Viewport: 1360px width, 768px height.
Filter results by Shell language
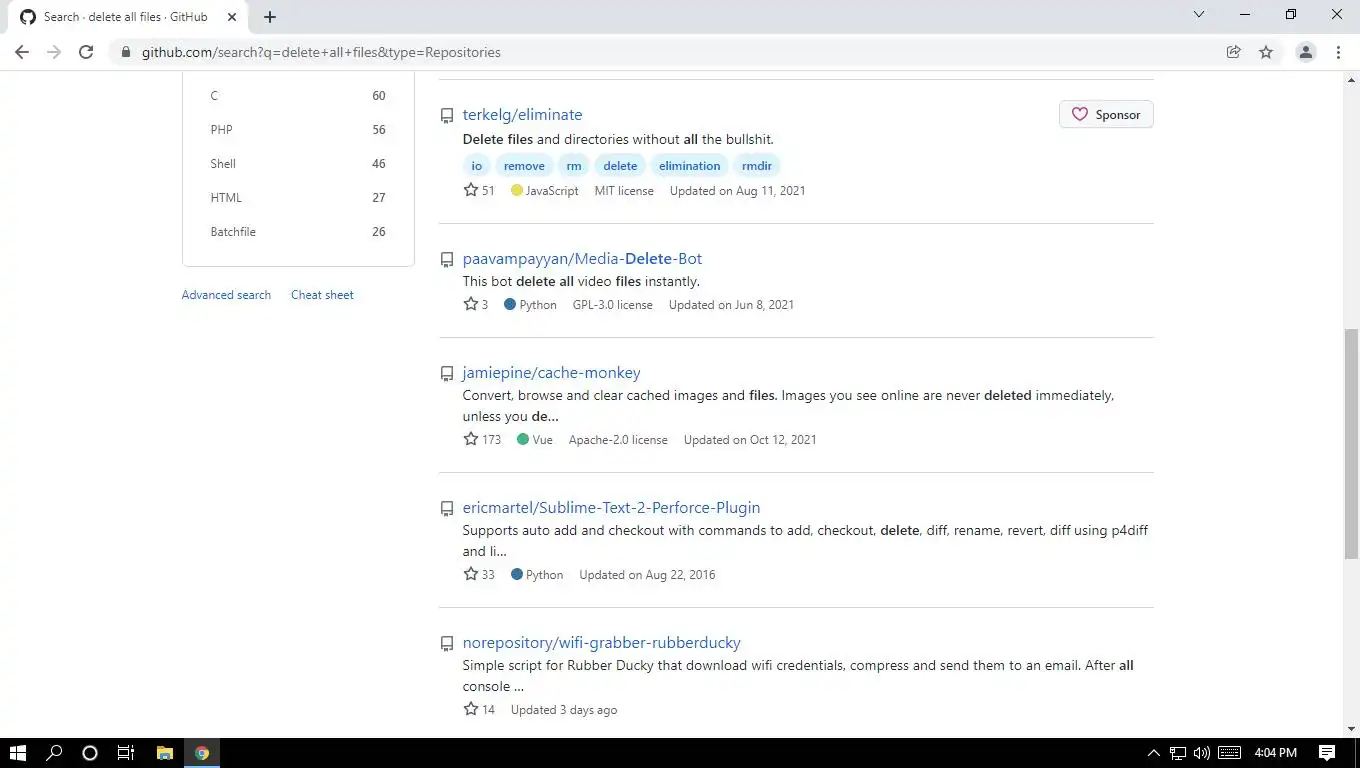click(298, 164)
